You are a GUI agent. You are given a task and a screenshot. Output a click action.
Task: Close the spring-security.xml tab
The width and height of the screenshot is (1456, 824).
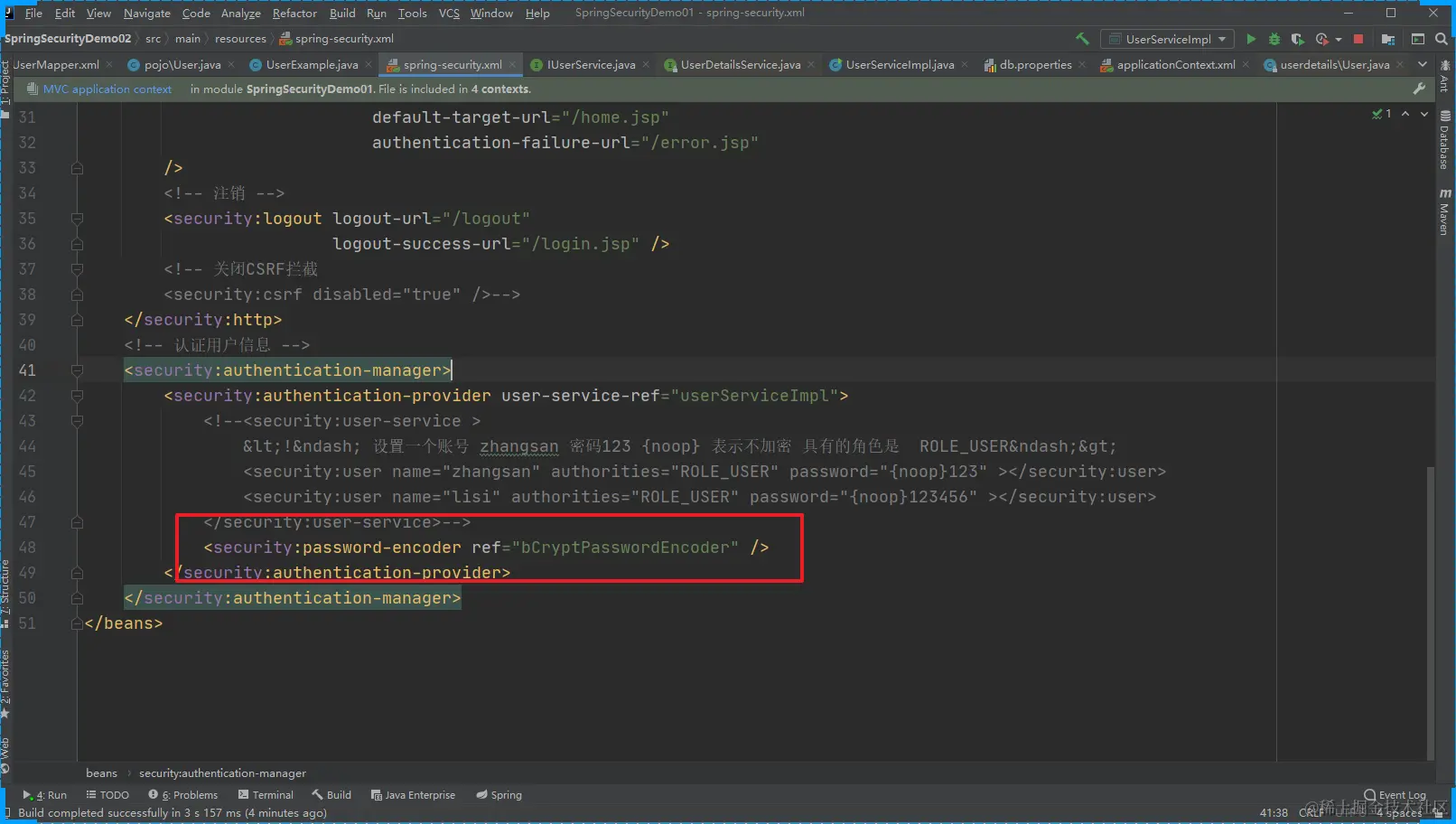tap(513, 64)
